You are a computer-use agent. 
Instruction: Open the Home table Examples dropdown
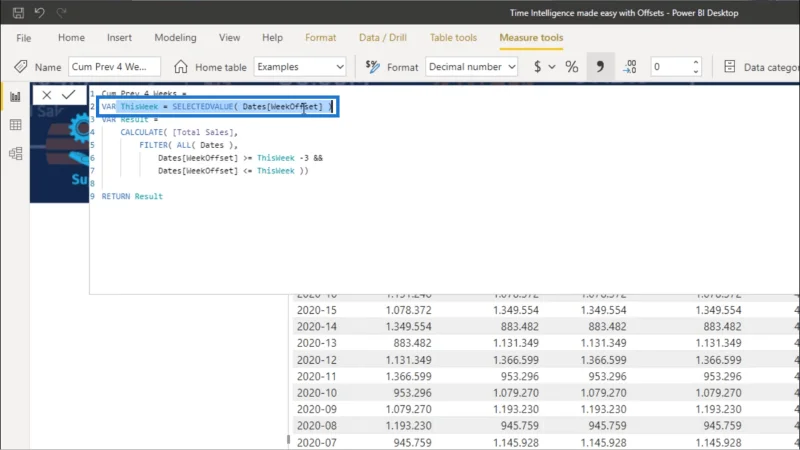[300, 67]
